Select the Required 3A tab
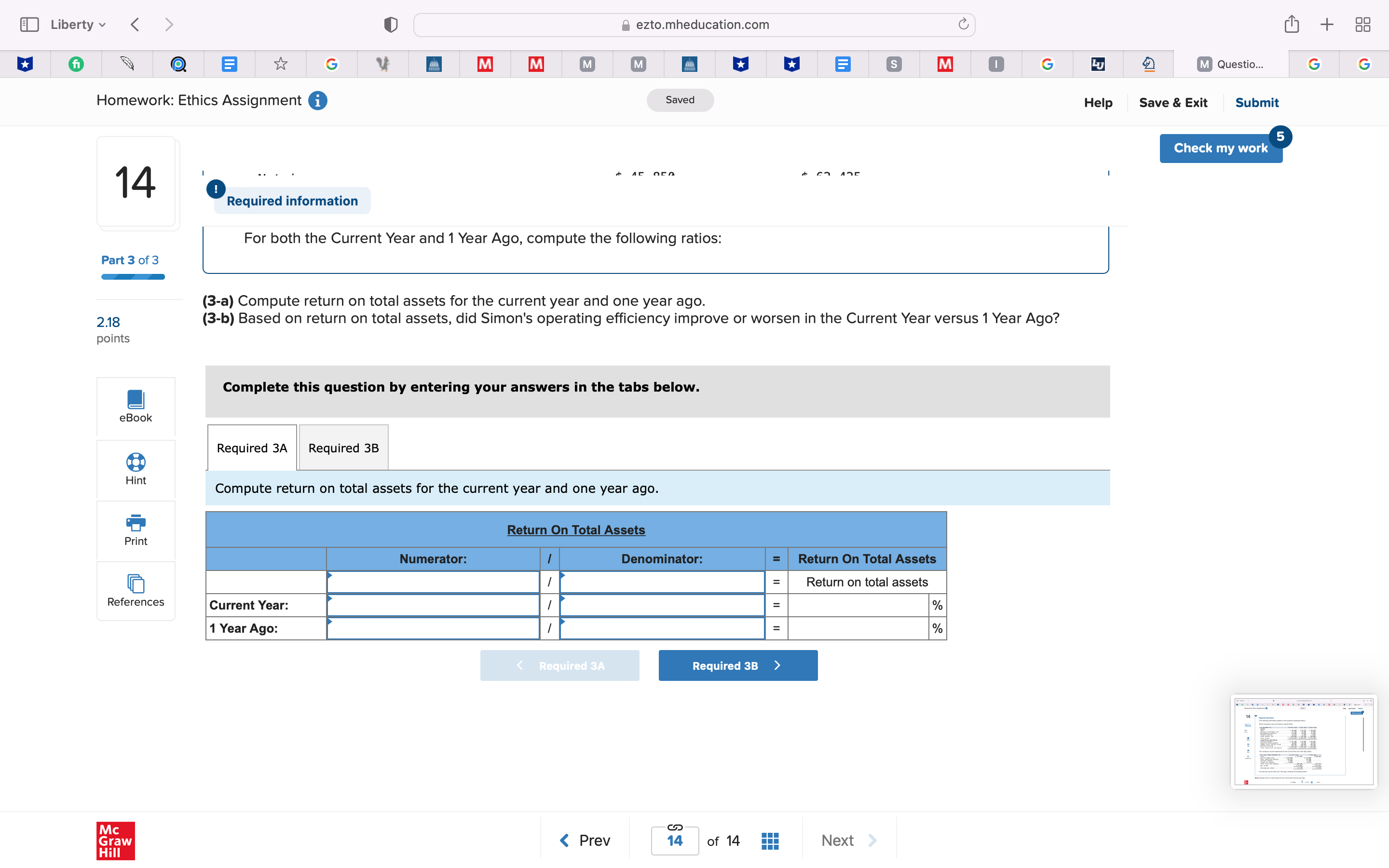The image size is (1389, 868). point(251,448)
